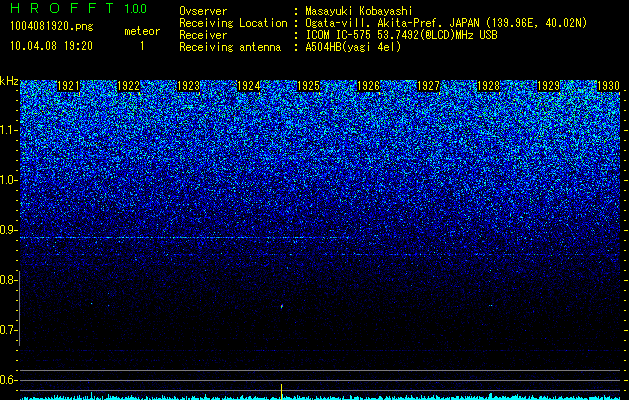Click the date stamp 10.04.08 19:20
This screenshot has height=400, width=629.
(x=51, y=46)
